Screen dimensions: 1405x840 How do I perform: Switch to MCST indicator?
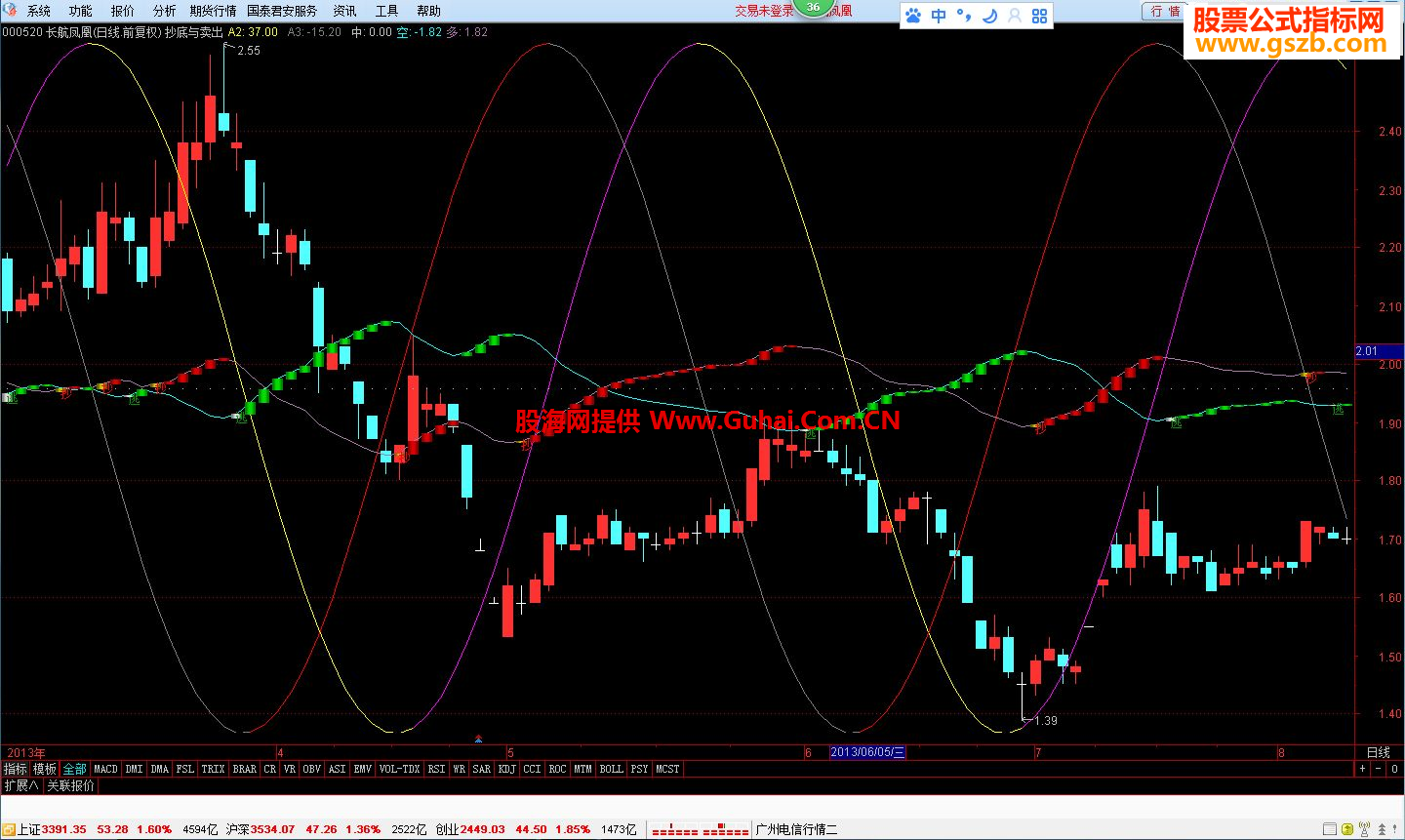click(667, 769)
